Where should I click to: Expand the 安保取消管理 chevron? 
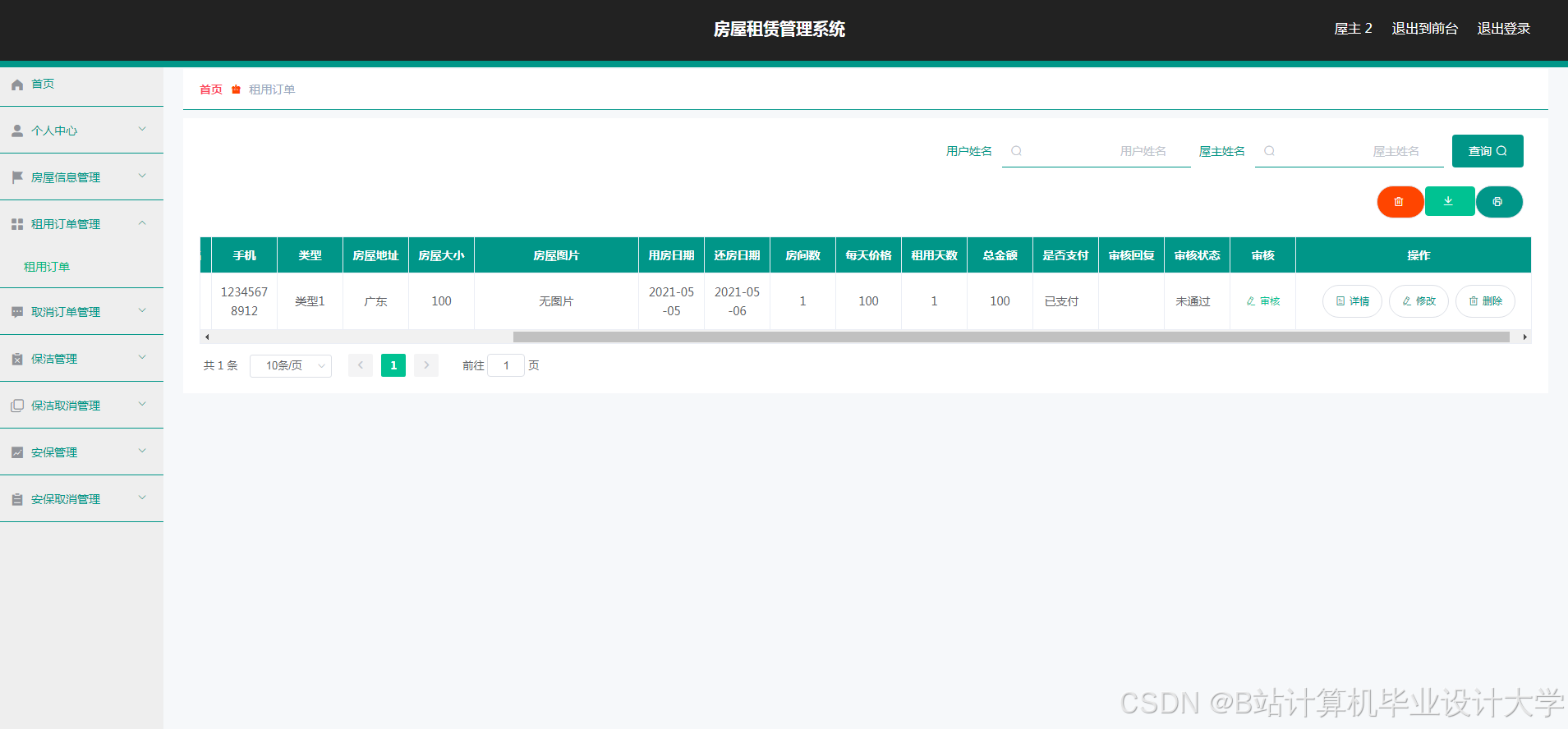coord(142,497)
